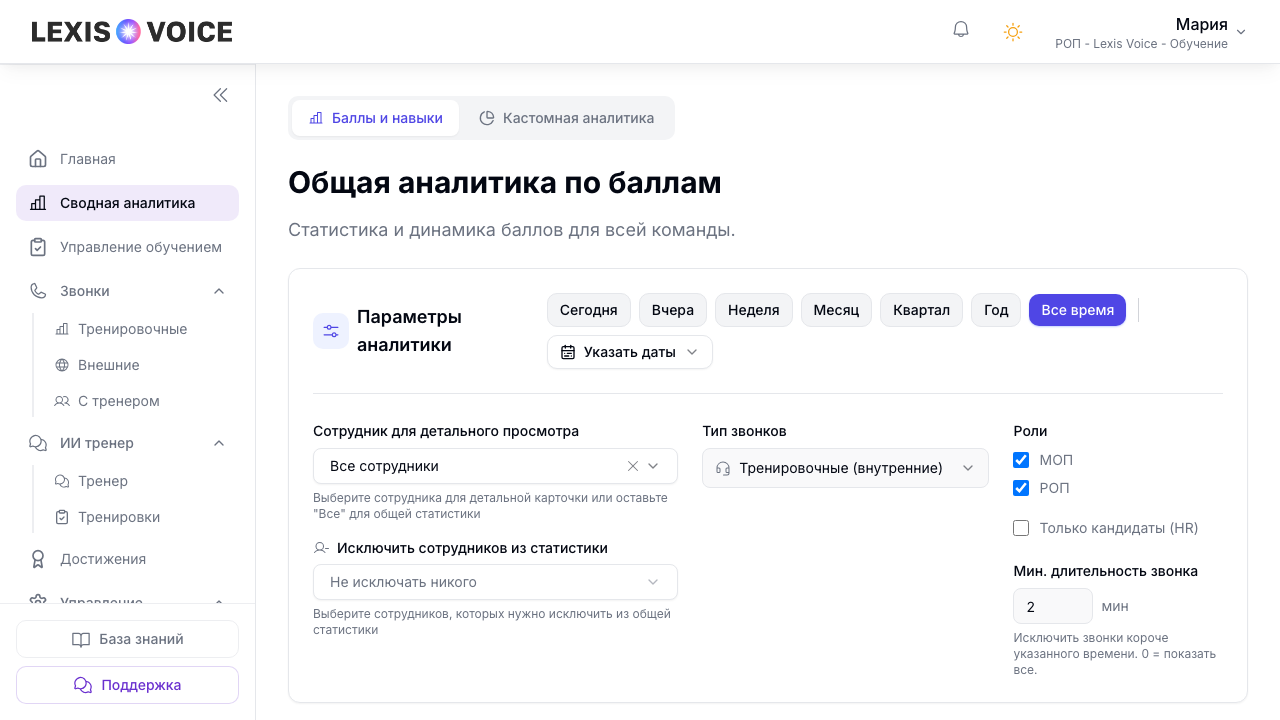Viewport: 1280px width, 720px height.
Task: Open the notifications bell
Action: [x=961, y=30]
